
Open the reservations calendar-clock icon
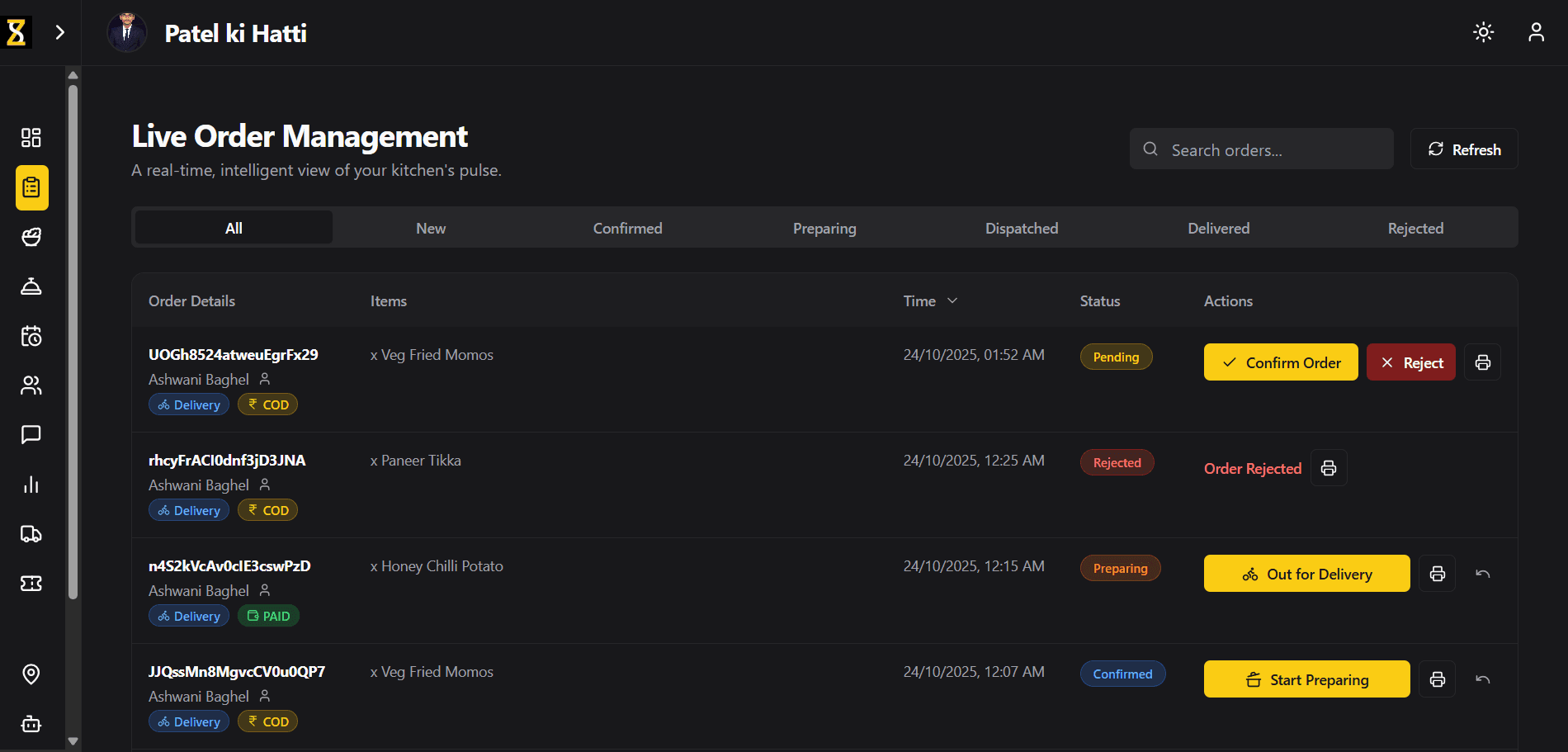(31, 336)
